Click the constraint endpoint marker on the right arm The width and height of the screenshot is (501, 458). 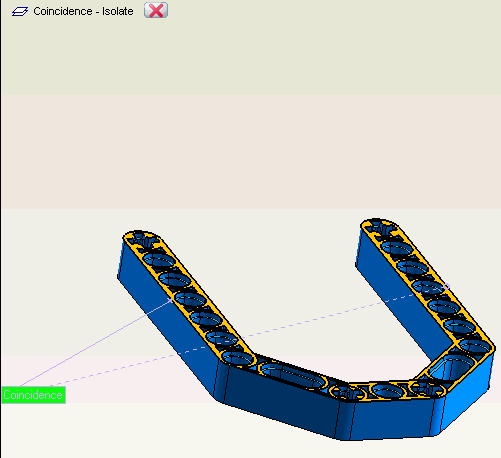[x=447, y=286]
